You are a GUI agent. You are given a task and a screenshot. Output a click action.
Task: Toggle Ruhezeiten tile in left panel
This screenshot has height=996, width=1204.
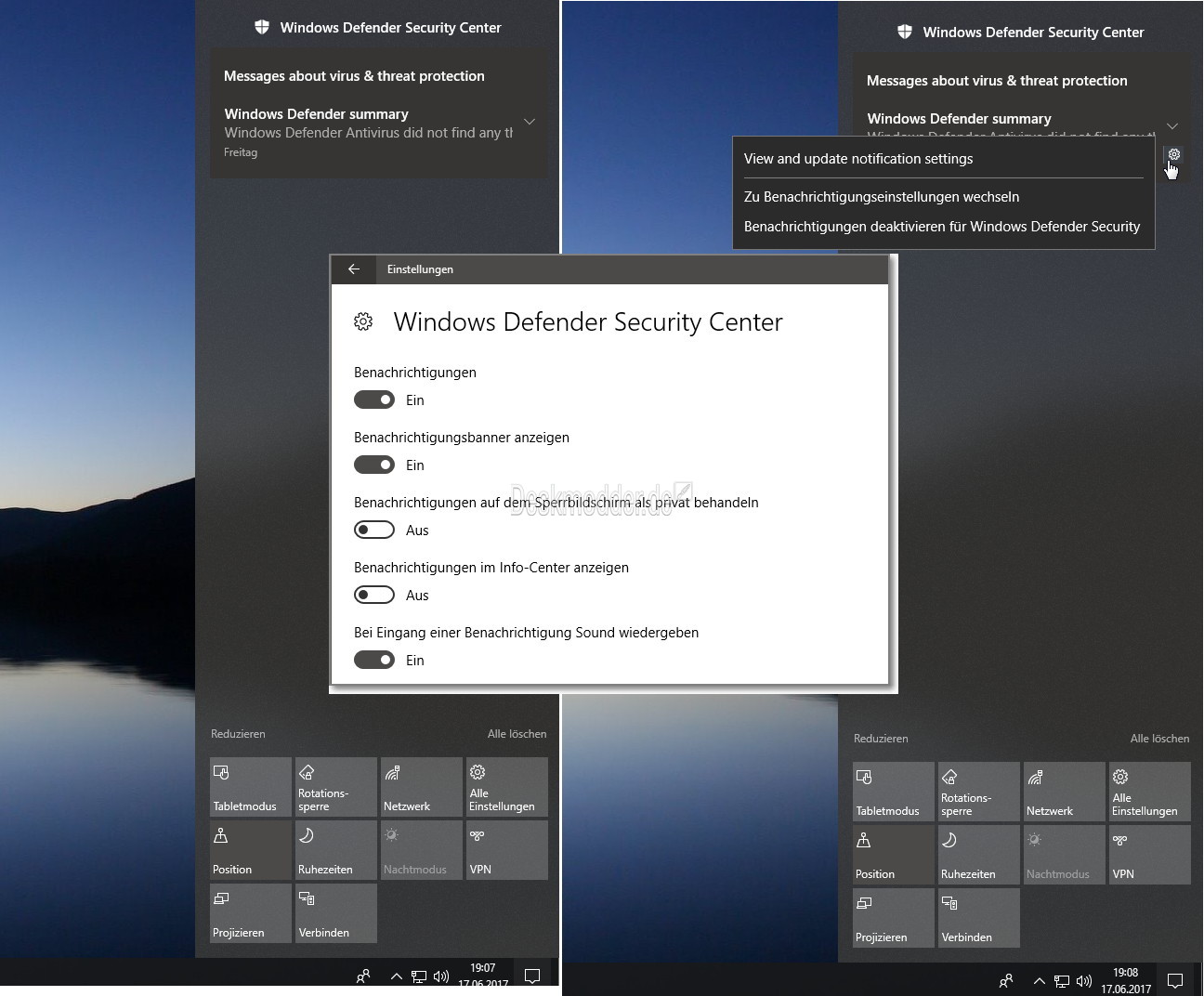pyautogui.click(x=336, y=850)
